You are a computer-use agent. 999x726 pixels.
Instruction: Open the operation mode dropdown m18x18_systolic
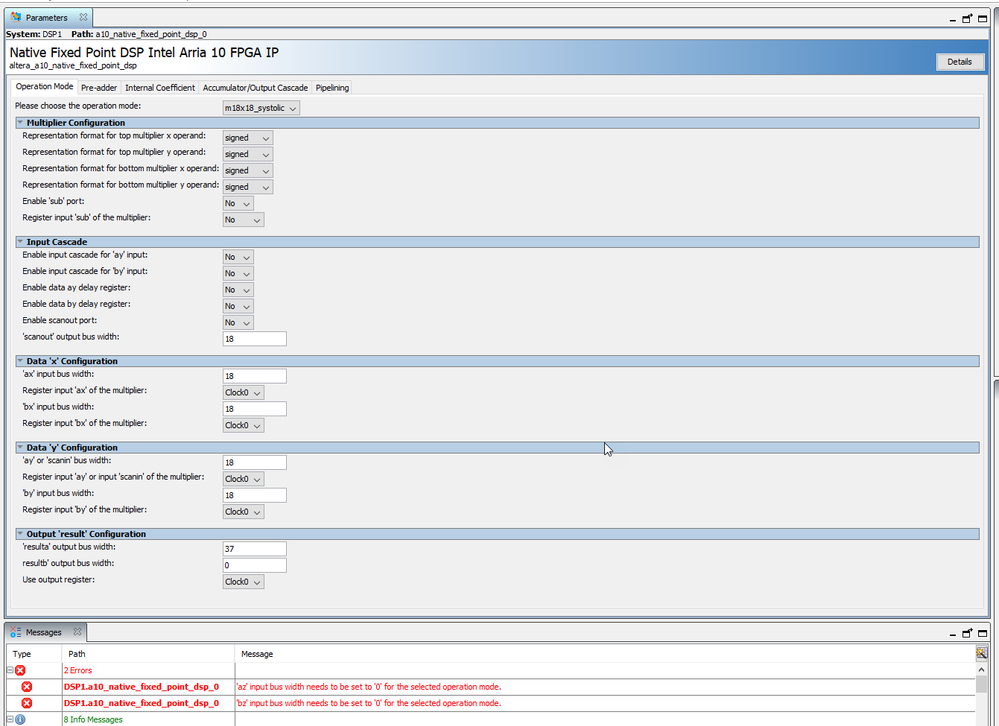coord(261,108)
